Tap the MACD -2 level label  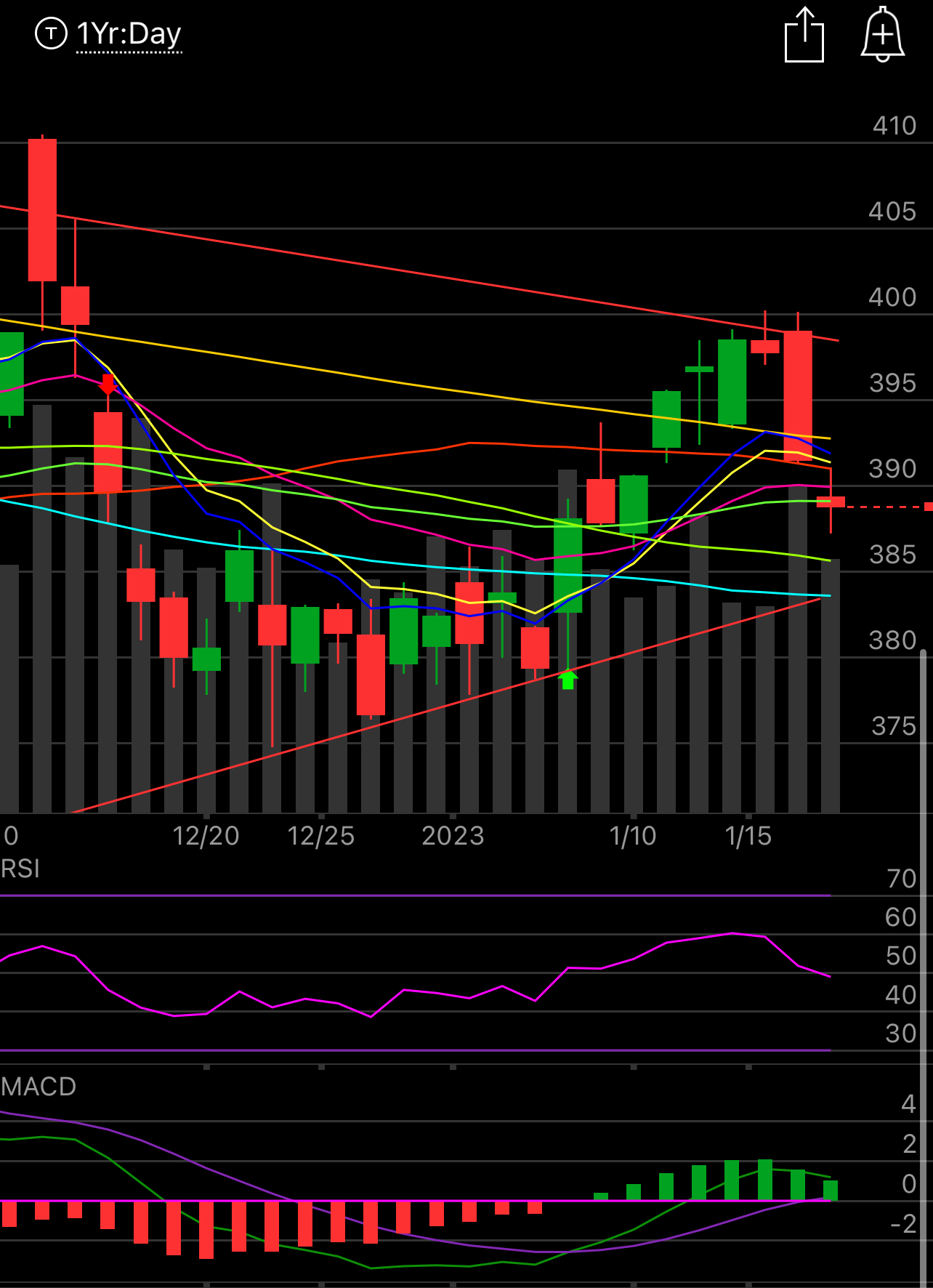click(x=903, y=1224)
